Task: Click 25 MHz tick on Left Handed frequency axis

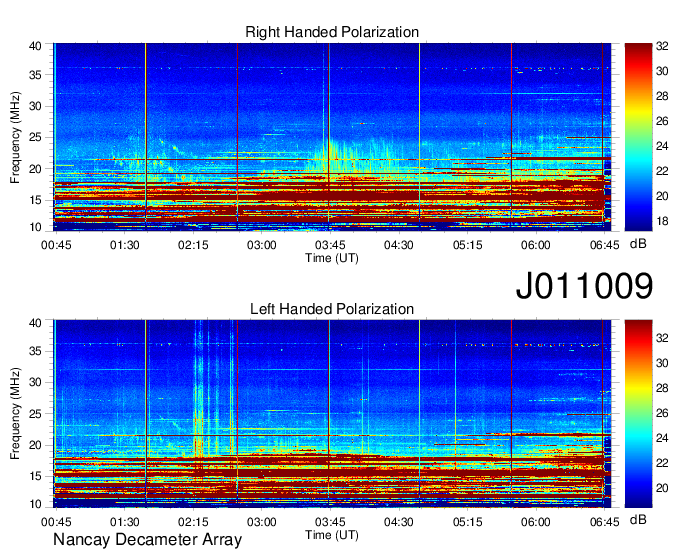Action: pos(35,414)
